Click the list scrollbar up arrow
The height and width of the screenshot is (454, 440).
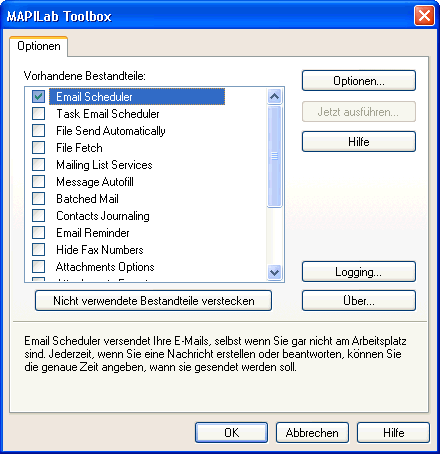(x=275, y=97)
